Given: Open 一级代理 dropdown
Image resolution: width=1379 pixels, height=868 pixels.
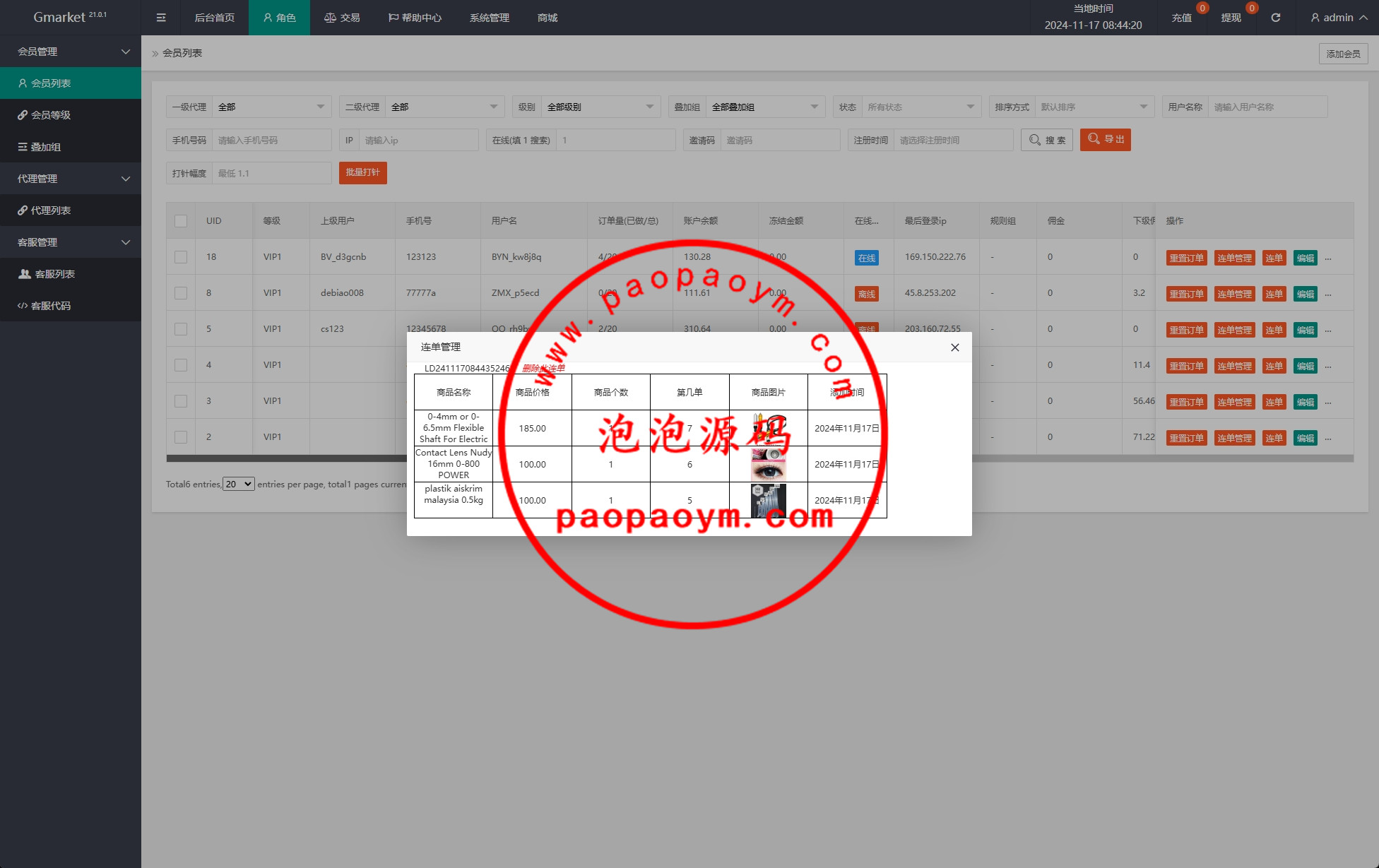Looking at the screenshot, I should 272,107.
